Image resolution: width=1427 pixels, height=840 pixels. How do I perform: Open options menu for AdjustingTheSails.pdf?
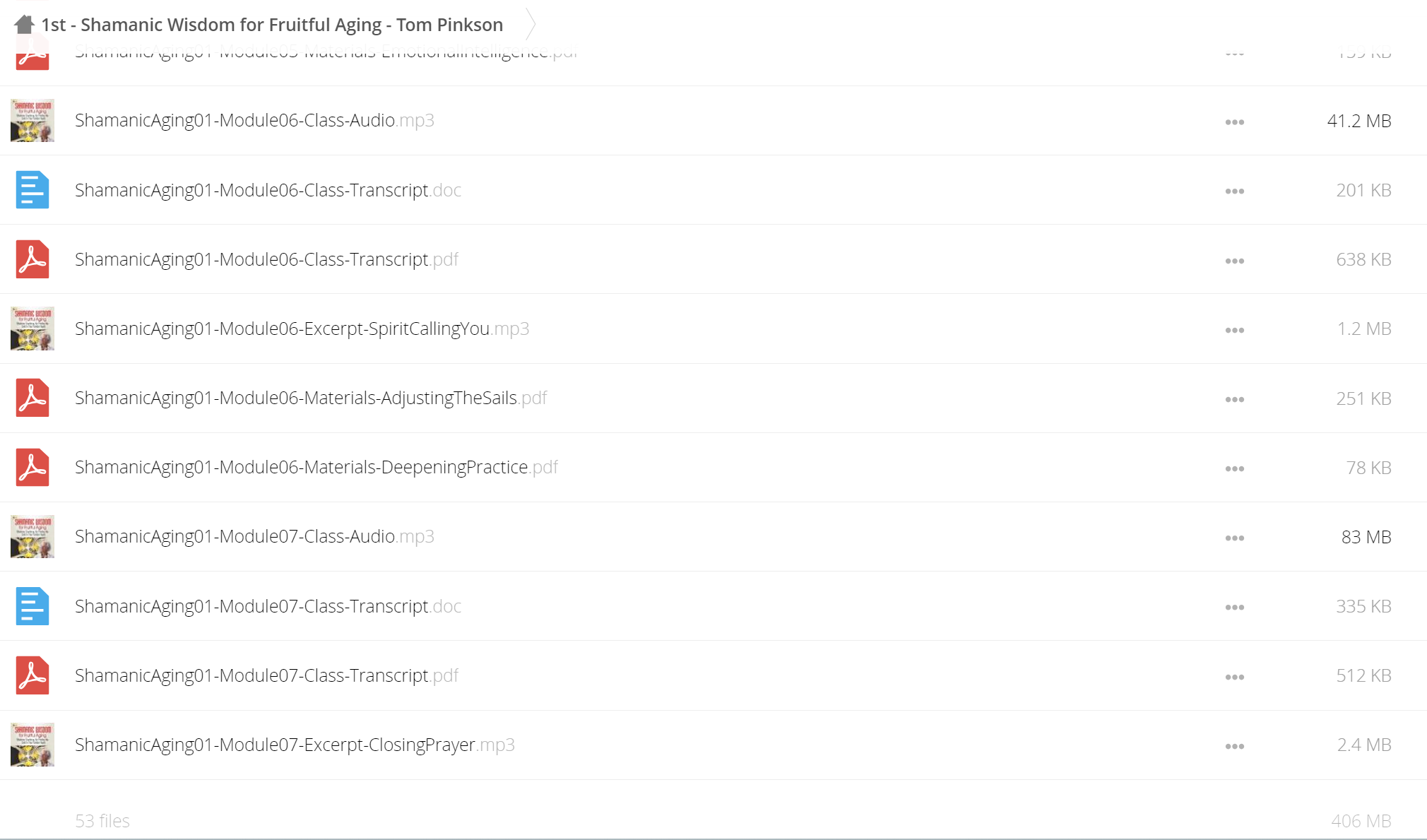pos(1235,400)
